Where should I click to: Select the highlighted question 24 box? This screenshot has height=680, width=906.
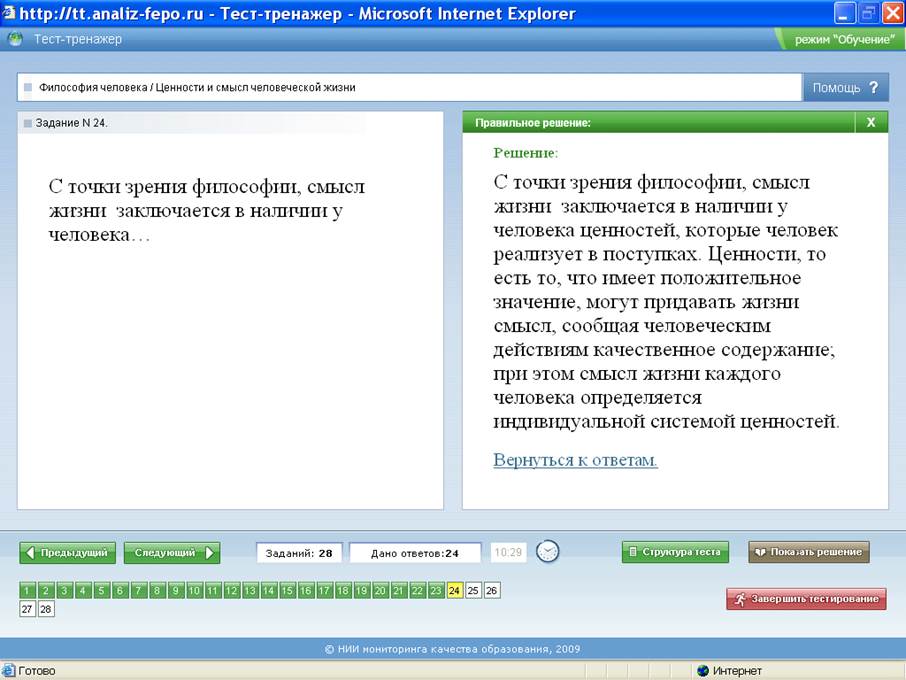[x=454, y=590]
